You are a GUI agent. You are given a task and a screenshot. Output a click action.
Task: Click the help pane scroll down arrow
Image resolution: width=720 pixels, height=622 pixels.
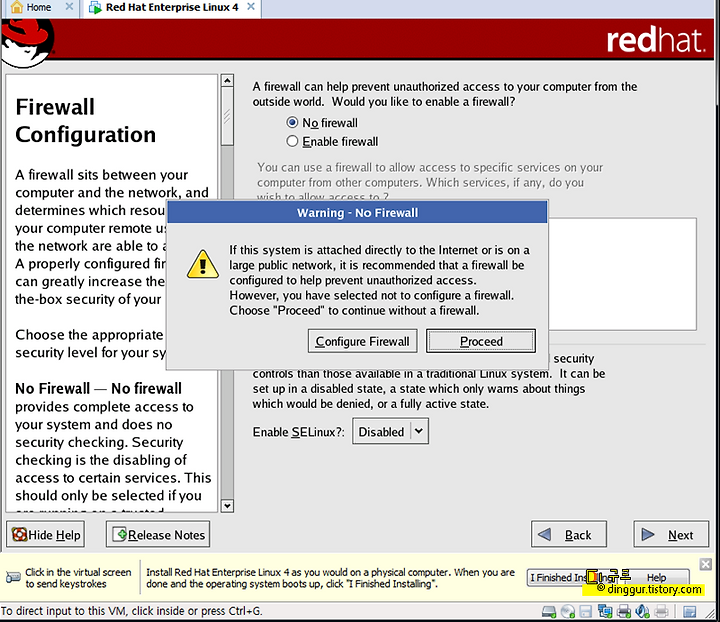tap(227, 506)
